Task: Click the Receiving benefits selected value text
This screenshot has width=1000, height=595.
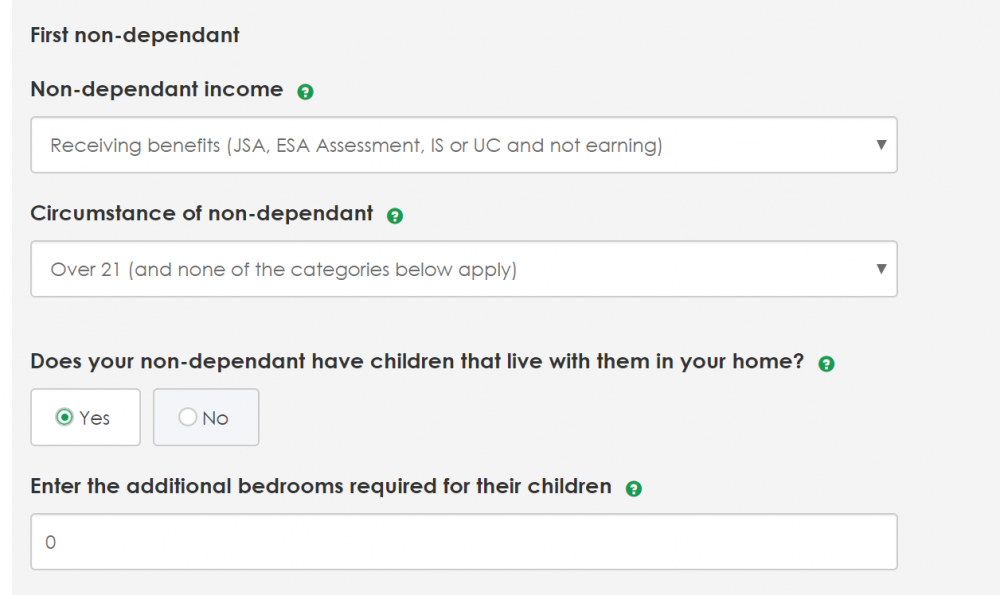Action: (356, 146)
